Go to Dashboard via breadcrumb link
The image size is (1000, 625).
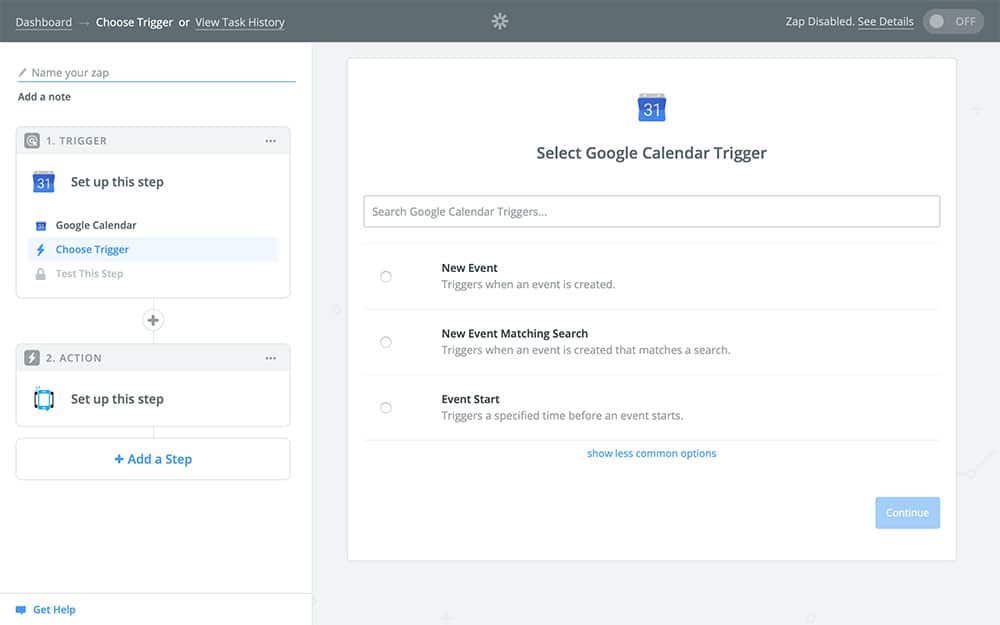click(43, 22)
